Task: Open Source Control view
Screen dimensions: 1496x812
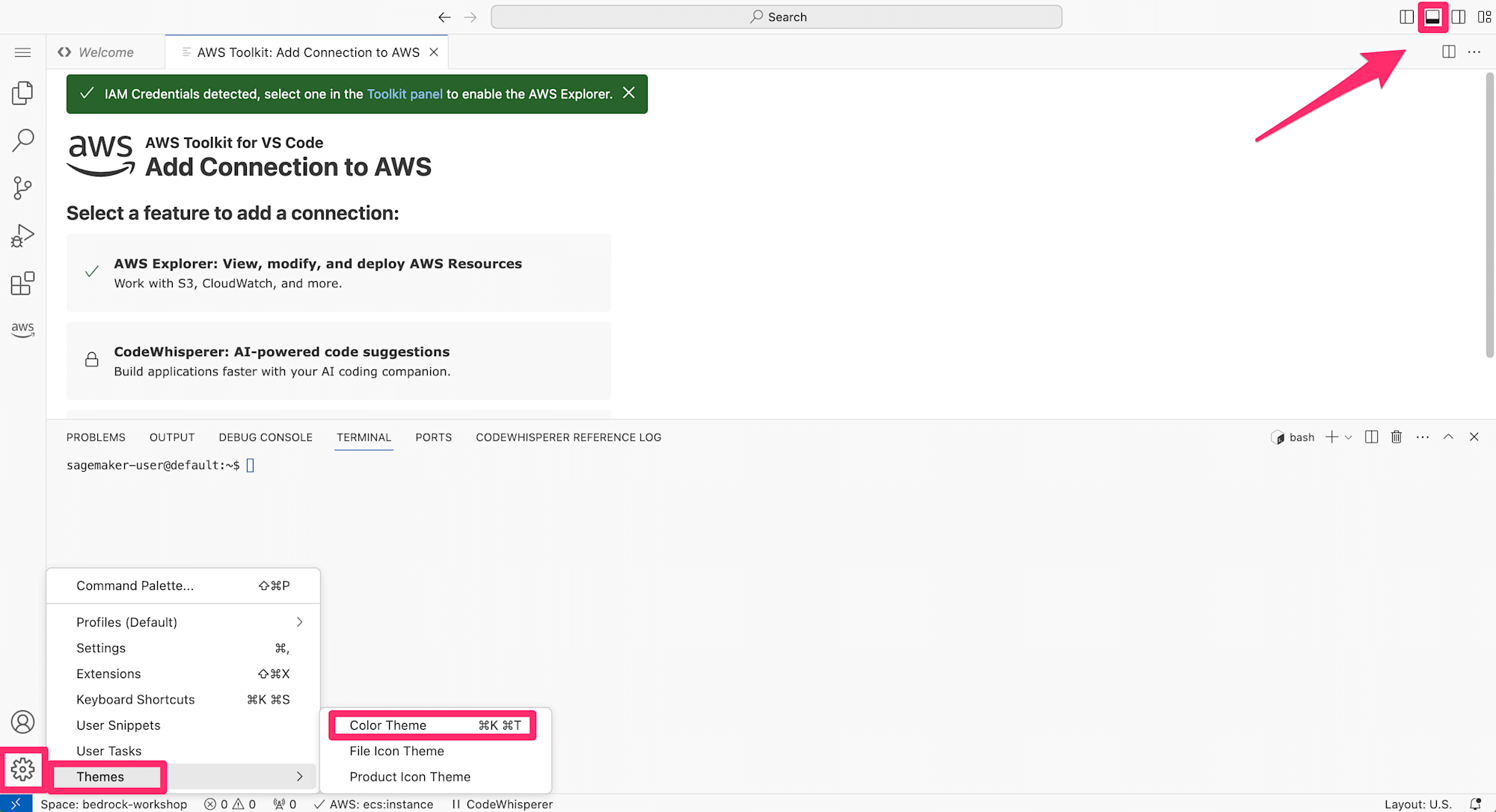Action: 22,188
